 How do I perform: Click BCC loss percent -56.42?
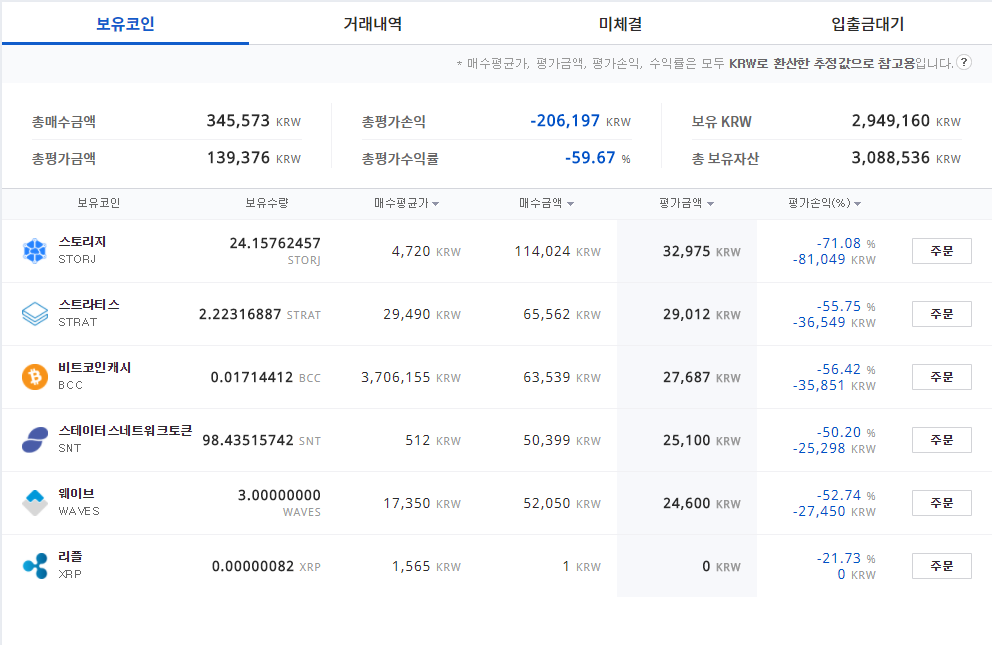(x=838, y=369)
